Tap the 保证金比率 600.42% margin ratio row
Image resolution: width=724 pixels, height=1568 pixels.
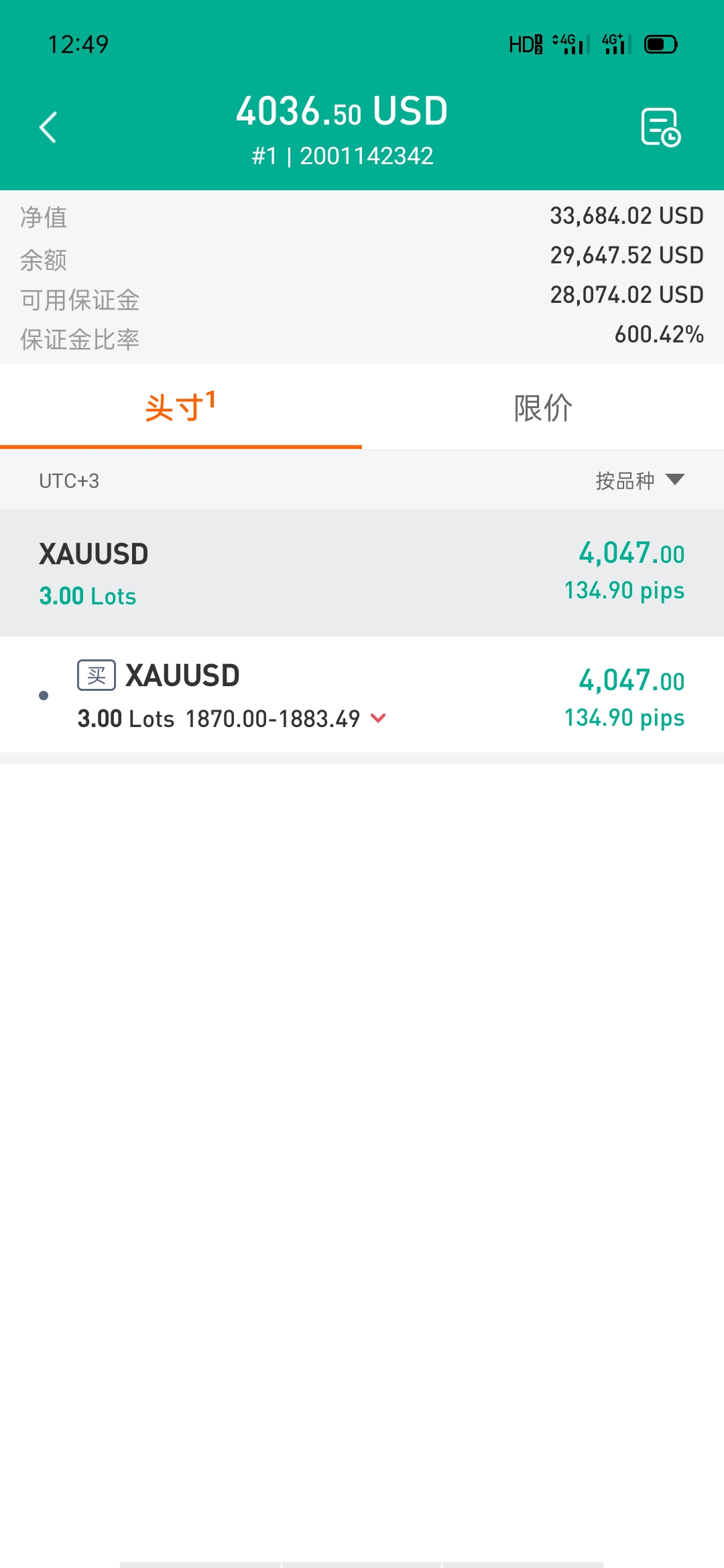[362, 336]
